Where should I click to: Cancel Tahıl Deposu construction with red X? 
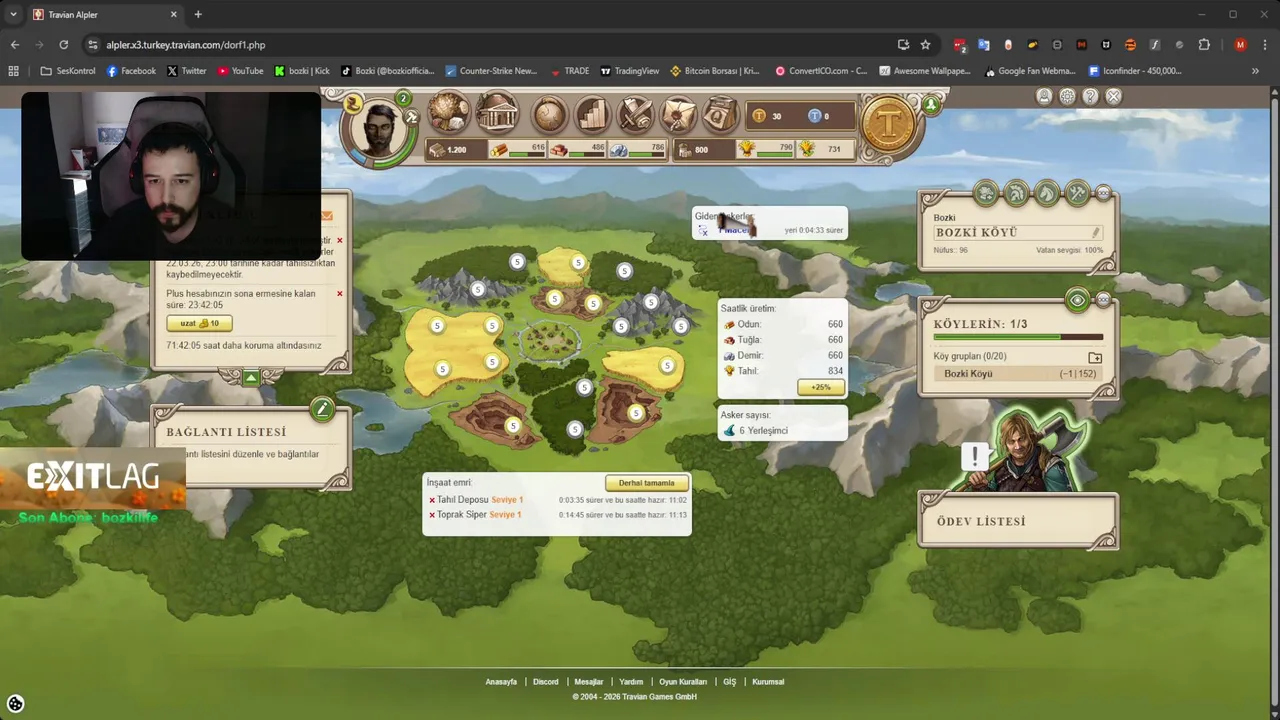(x=432, y=500)
